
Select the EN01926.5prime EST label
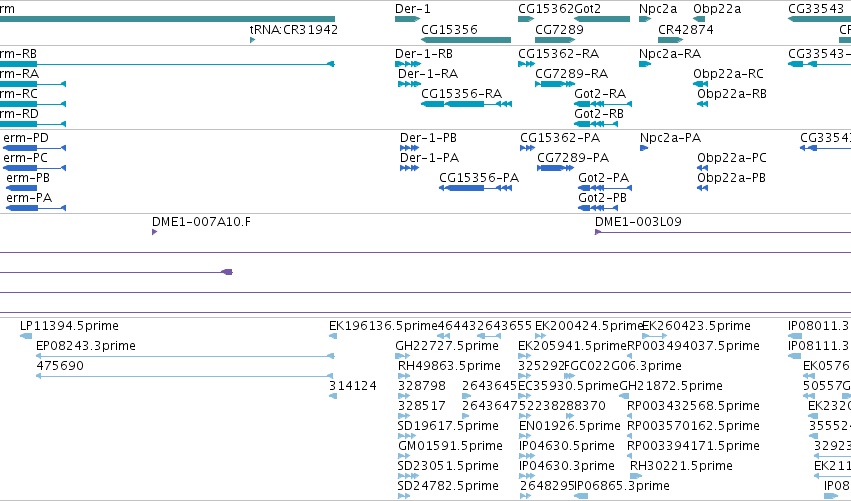569,426
